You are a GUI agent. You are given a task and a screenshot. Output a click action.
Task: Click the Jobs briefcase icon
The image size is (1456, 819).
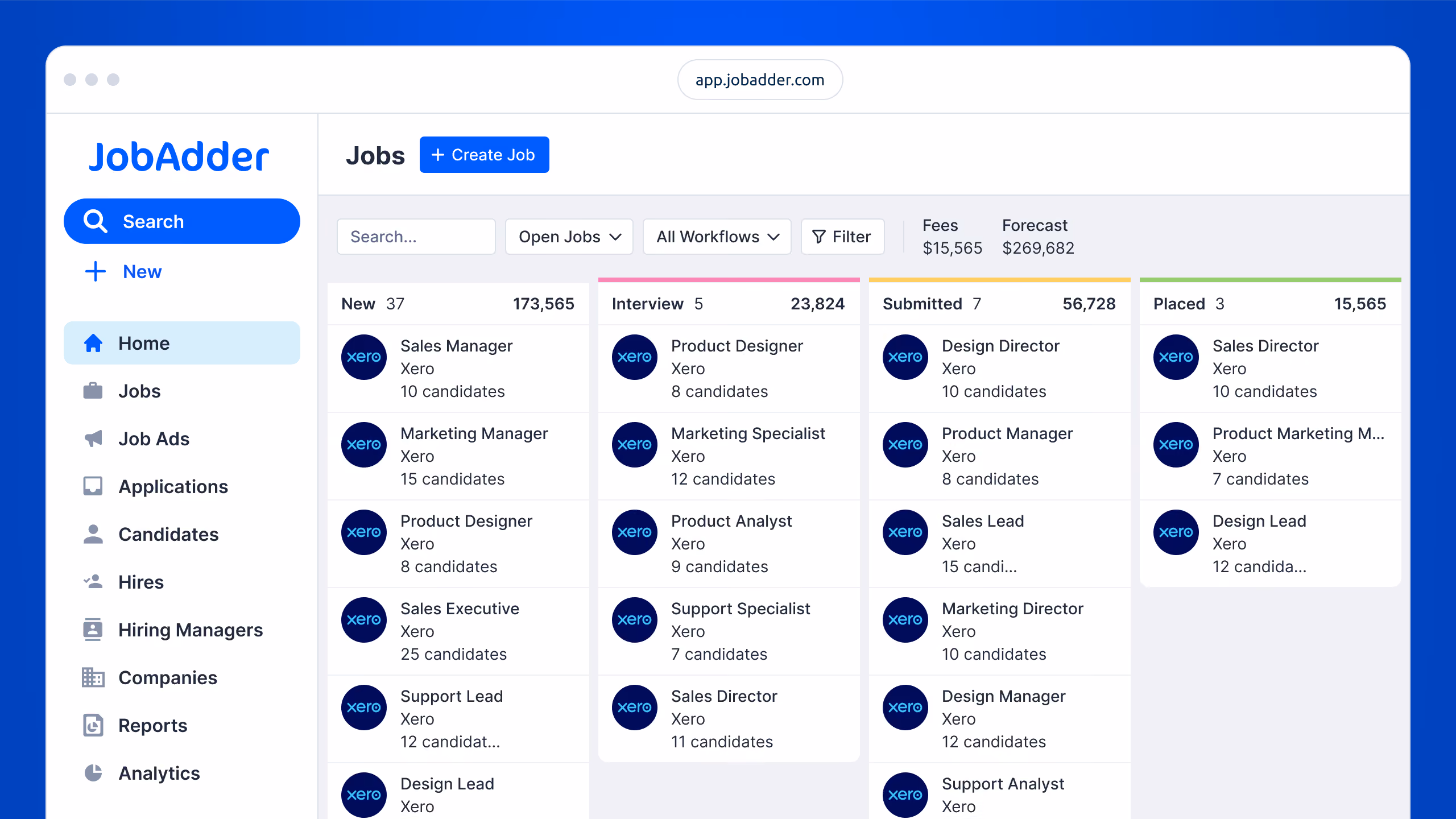point(93,391)
